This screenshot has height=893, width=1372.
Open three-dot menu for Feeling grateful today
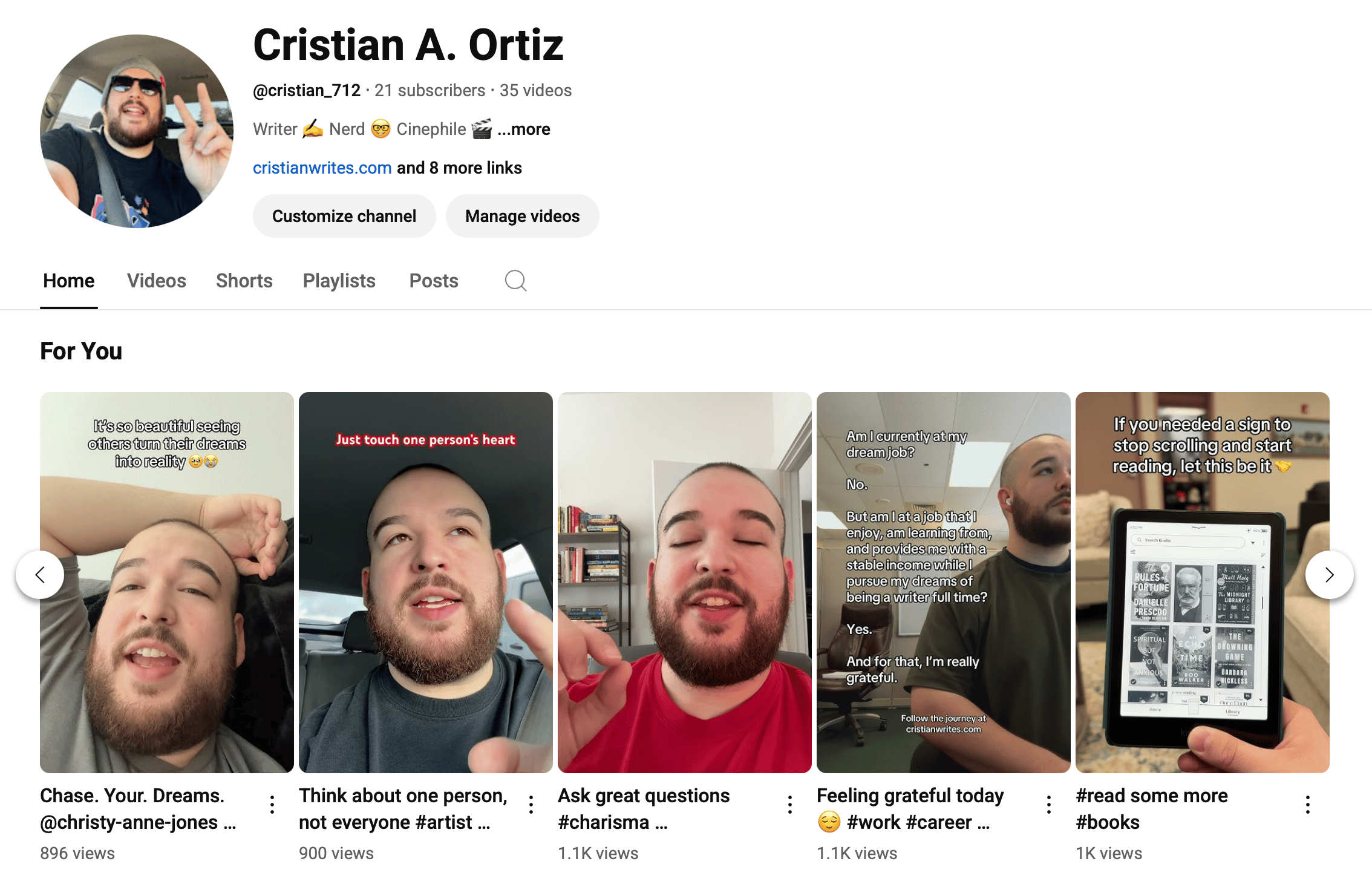(x=1049, y=805)
